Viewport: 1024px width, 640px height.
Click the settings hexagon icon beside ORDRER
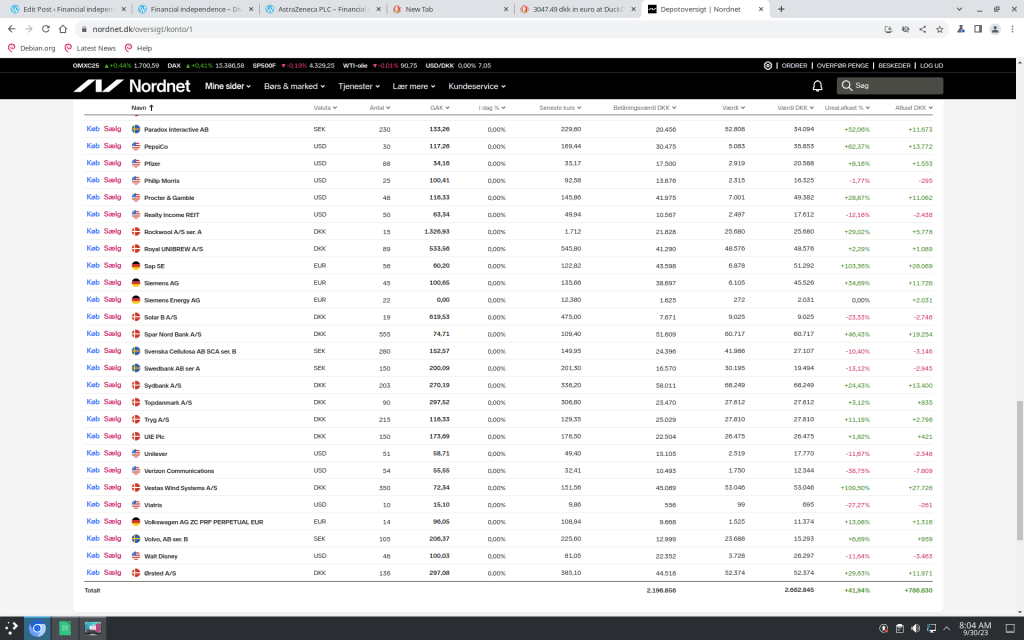(x=768, y=65)
